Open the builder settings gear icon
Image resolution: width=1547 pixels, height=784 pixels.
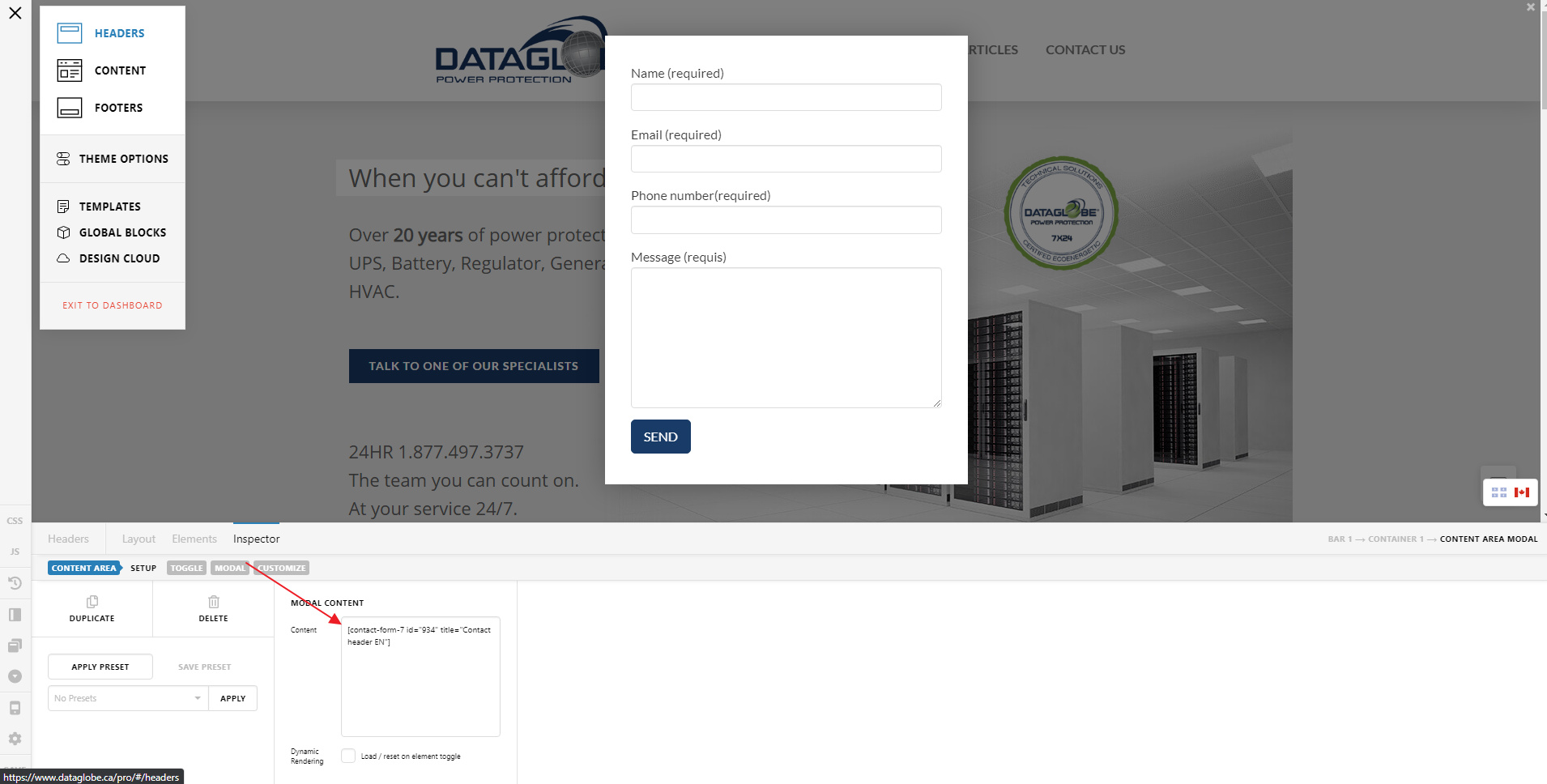(15, 739)
